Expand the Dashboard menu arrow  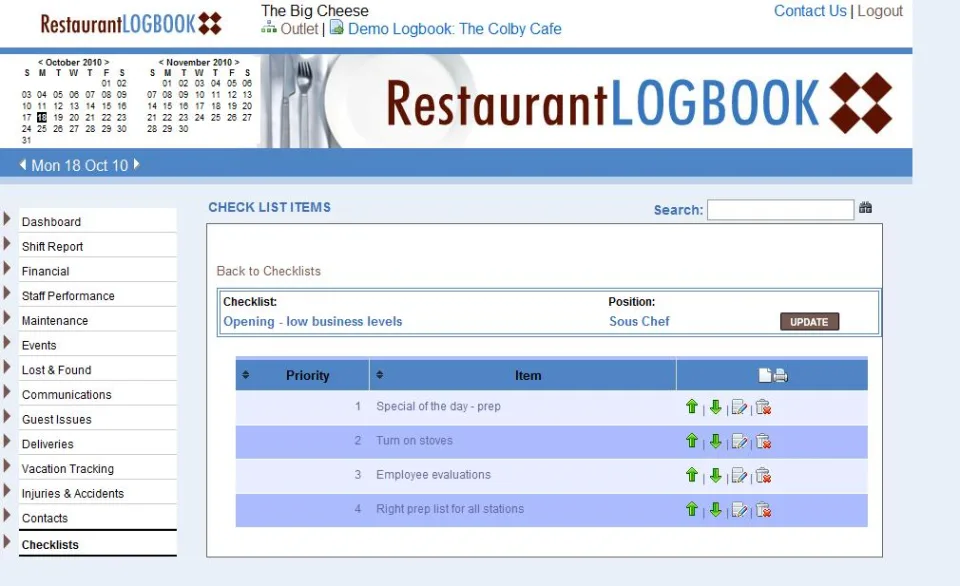[x=7, y=219]
